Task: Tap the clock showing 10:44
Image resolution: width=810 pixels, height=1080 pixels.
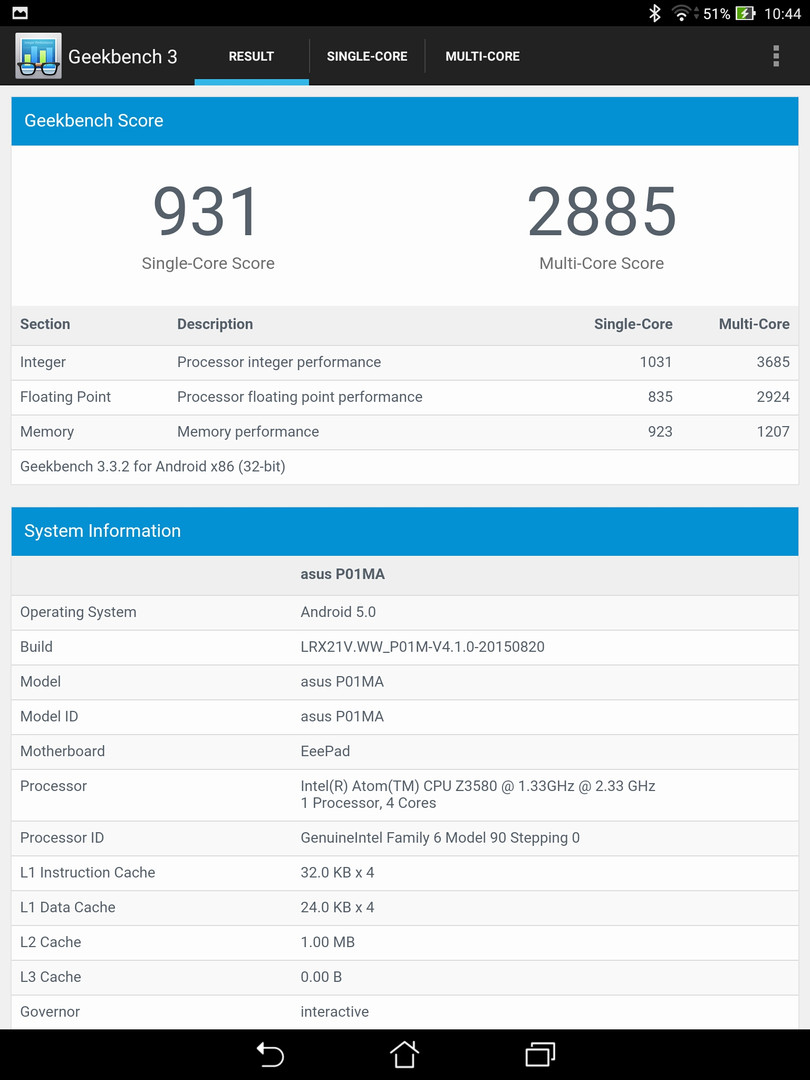Action: coord(782,14)
